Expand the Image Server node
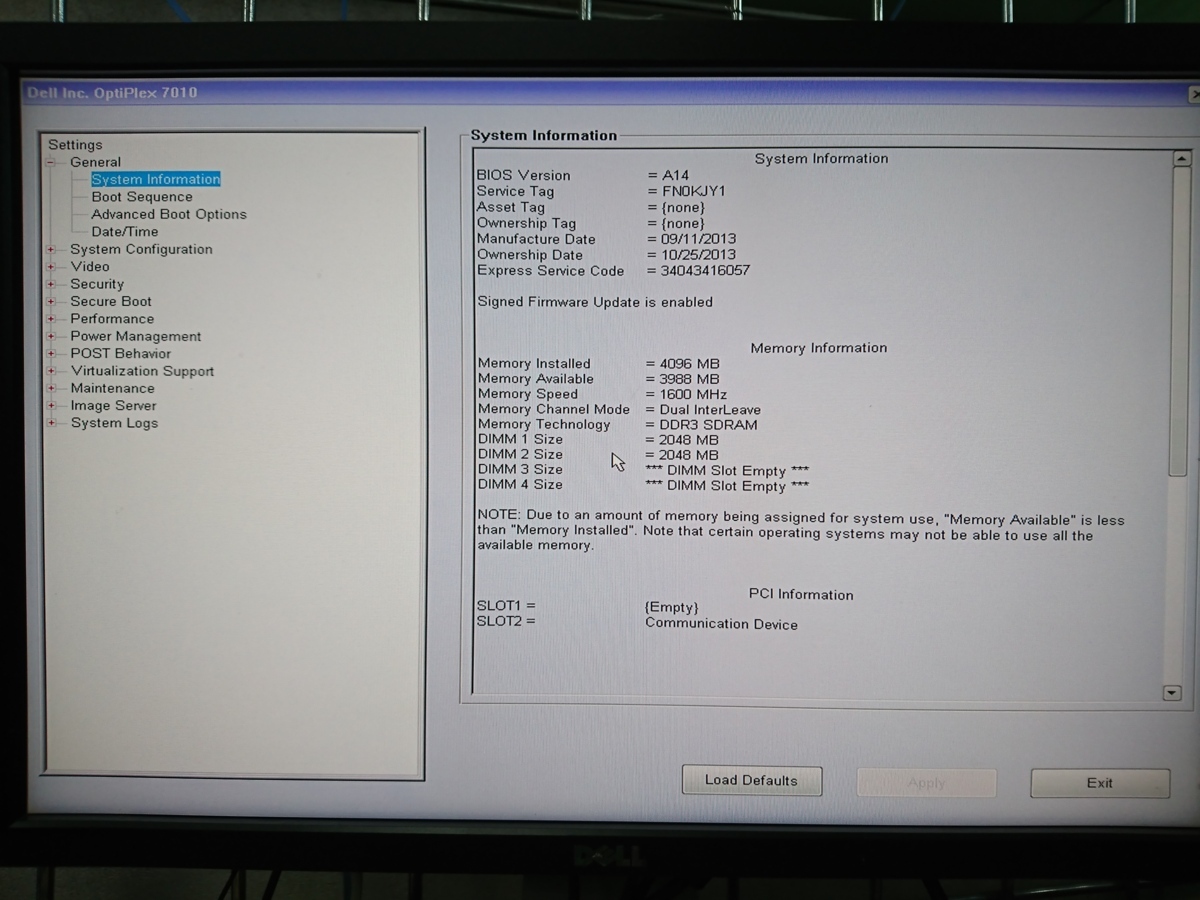This screenshot has height=900, width=1200. pyautogui.click(x=51, y=406)
